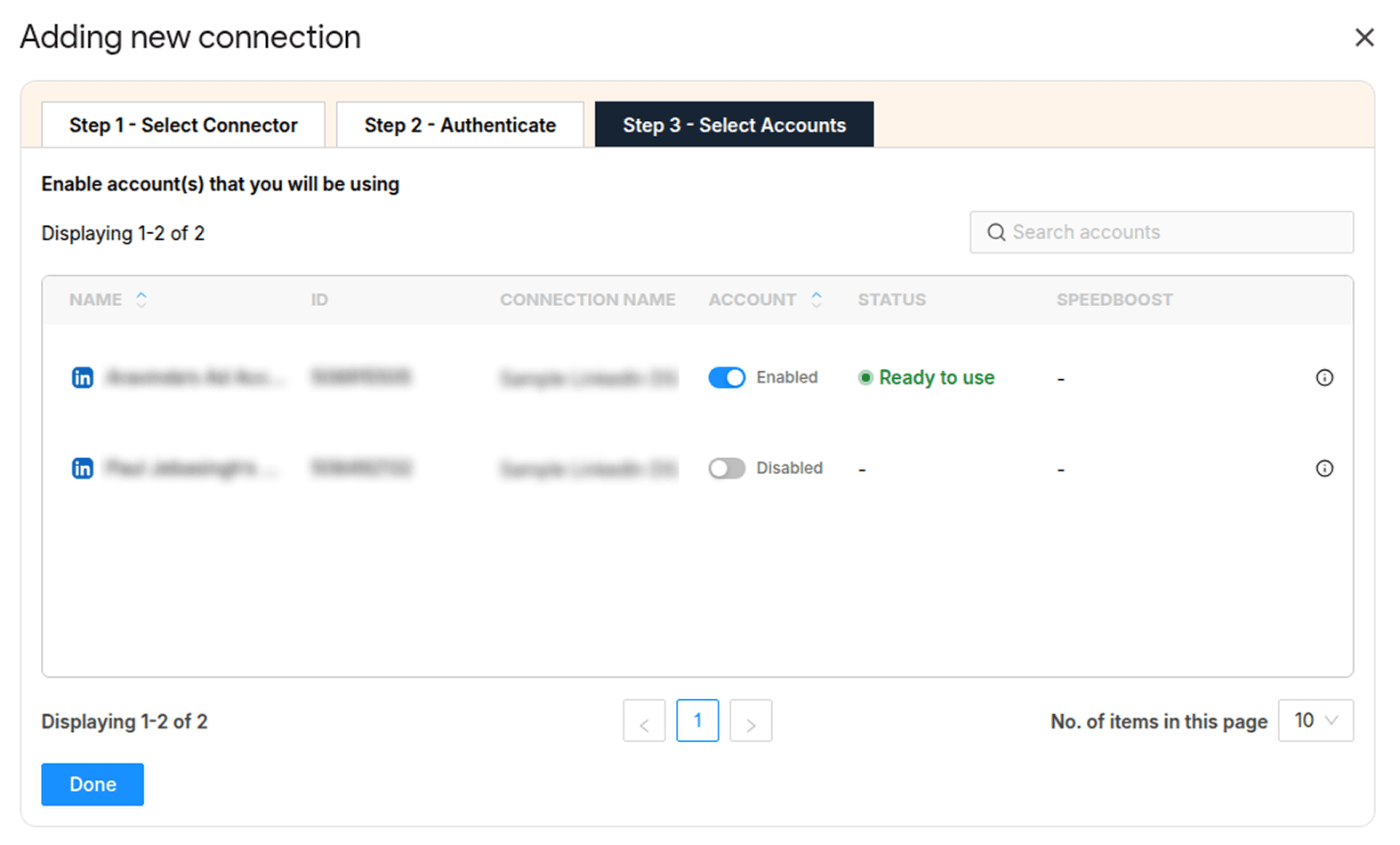Click the Done button
1400x845 pixels.
pos(92,784)
